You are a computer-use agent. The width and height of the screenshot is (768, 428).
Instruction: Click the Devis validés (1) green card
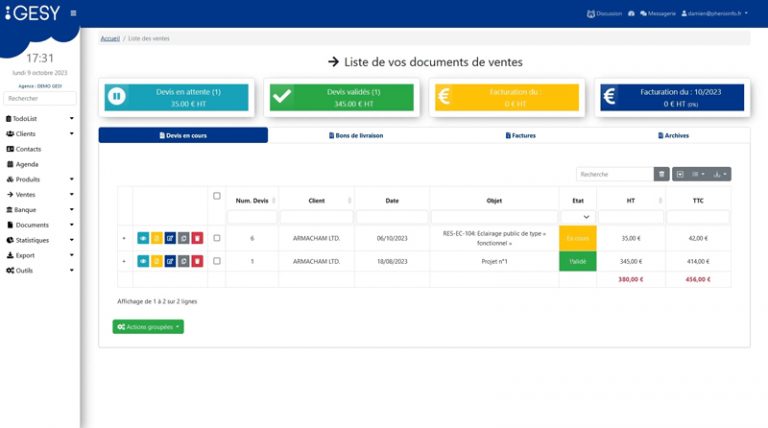point(340,96)
